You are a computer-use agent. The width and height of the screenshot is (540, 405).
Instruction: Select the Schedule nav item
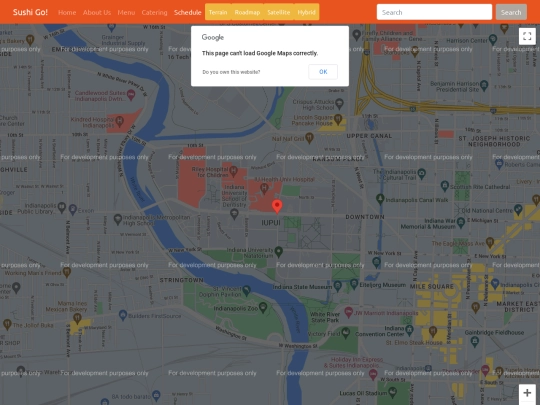[187, 12]
